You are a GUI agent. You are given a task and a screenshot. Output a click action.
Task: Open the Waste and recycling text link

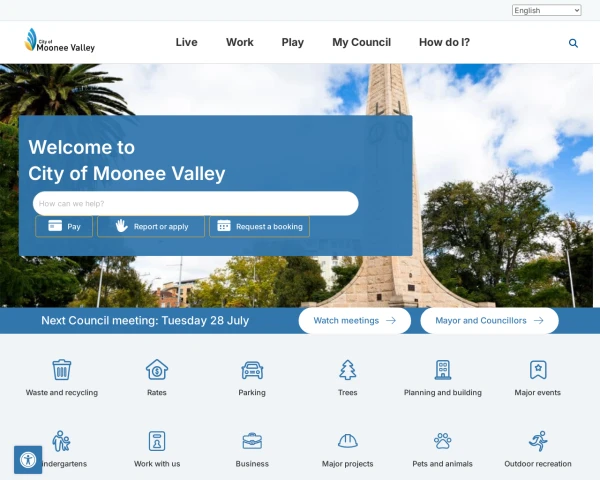(62, 392)
